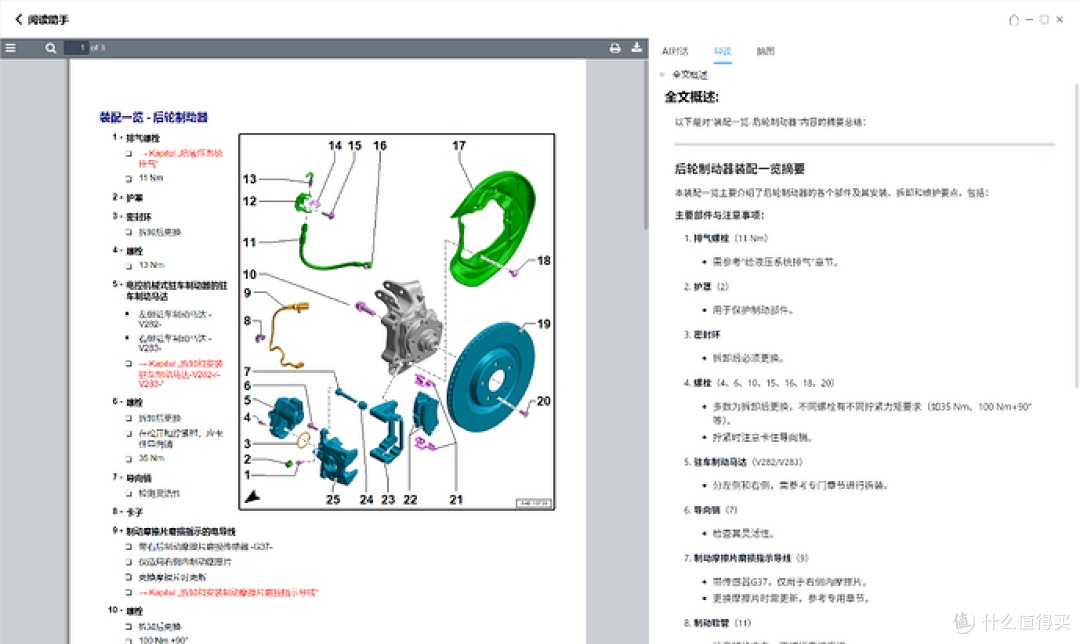Switch to the AI对话 tab

coord(675,51)
